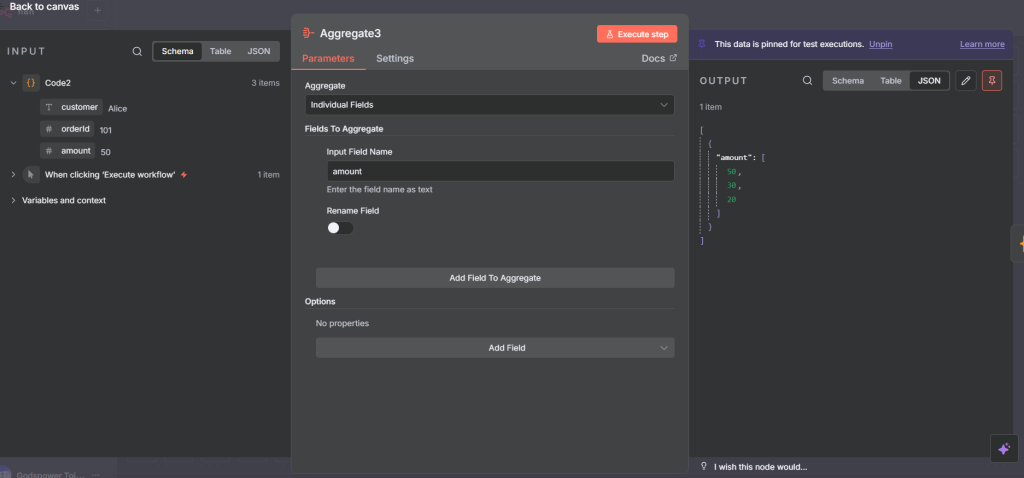The width and height of the screenshot is (1024, 478).
Task: Click the input panel search icon
Action: click(137, 51)
